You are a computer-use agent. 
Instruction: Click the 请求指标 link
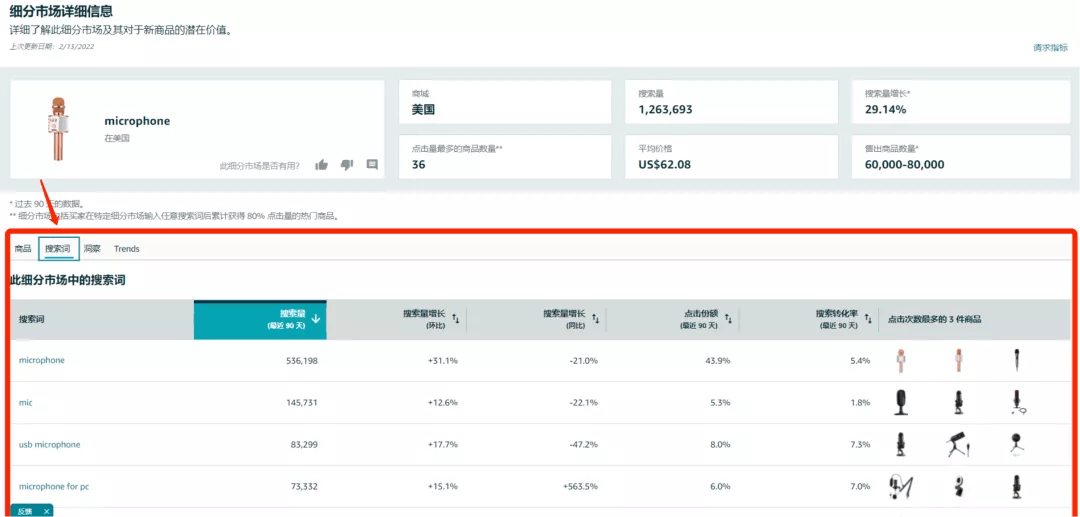click(x=1050, y=47)
